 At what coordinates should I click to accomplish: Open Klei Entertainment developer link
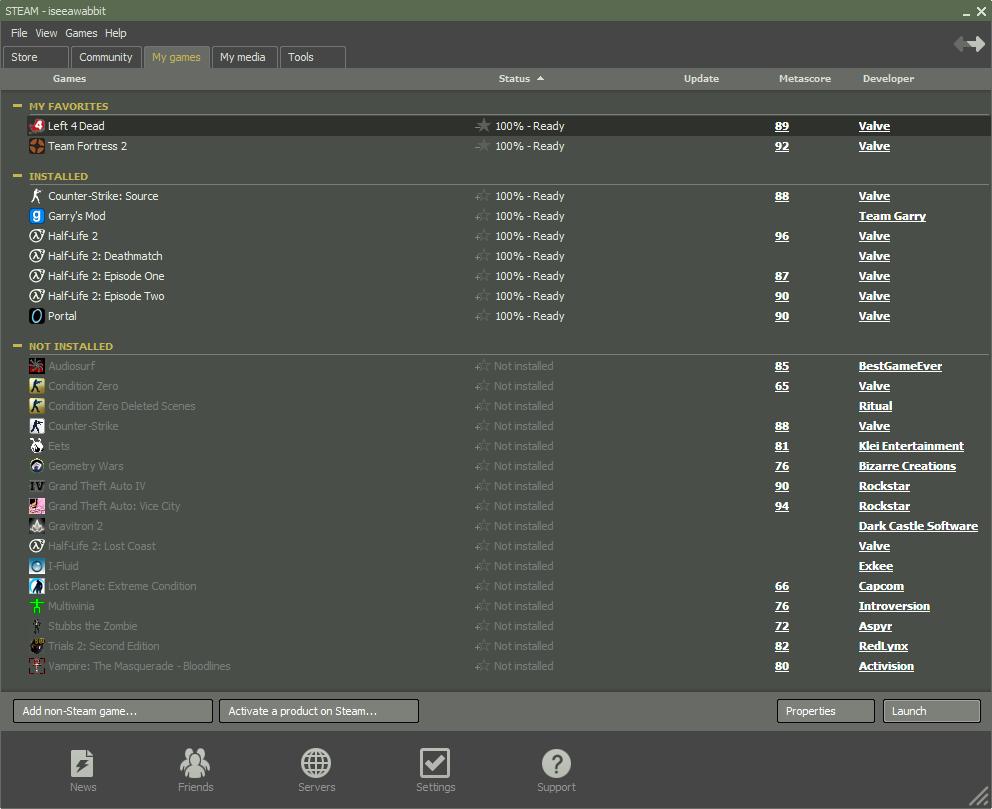tap(911, 446)
